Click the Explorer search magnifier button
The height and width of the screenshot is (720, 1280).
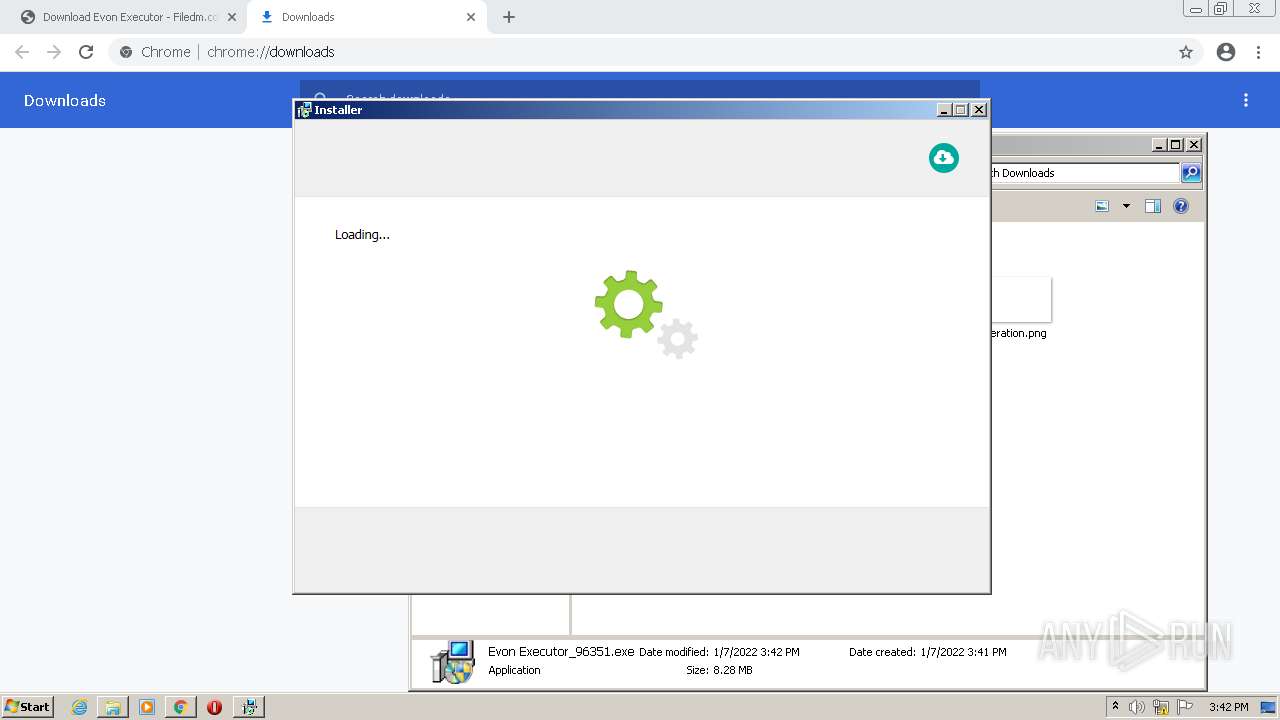tap(1191, 173)
